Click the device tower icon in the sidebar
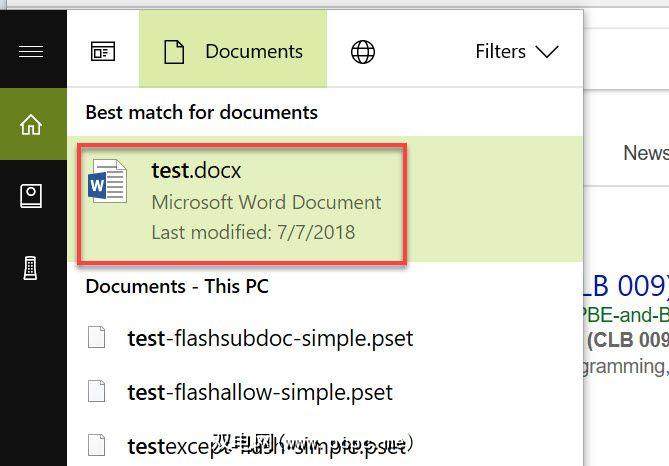 [x=31, y=268]
